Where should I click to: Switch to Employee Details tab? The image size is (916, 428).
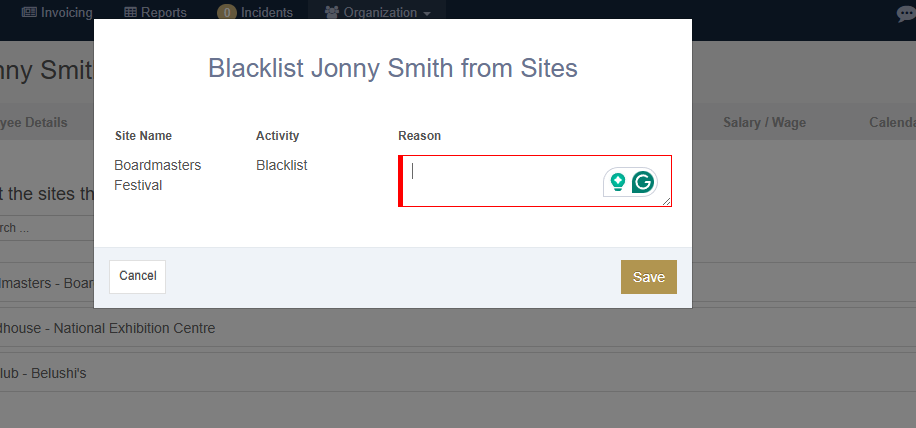[34, 123]
